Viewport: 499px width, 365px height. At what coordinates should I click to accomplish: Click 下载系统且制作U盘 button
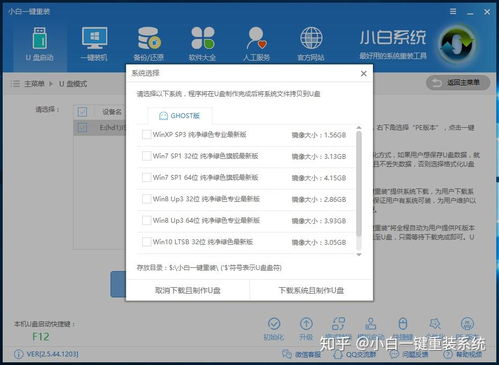311,290
